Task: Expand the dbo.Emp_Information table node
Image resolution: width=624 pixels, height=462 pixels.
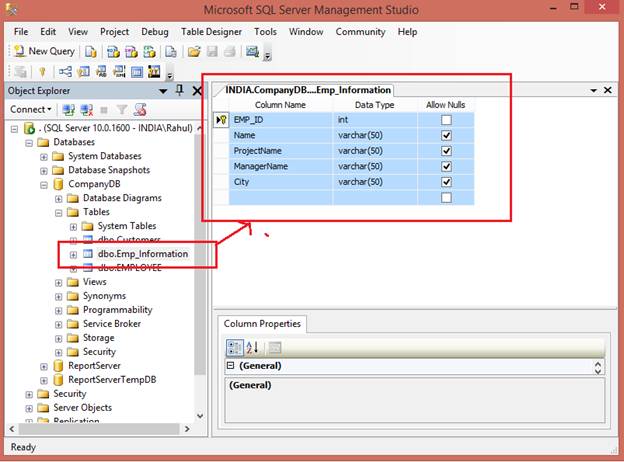Action: (x=73, y=254)
